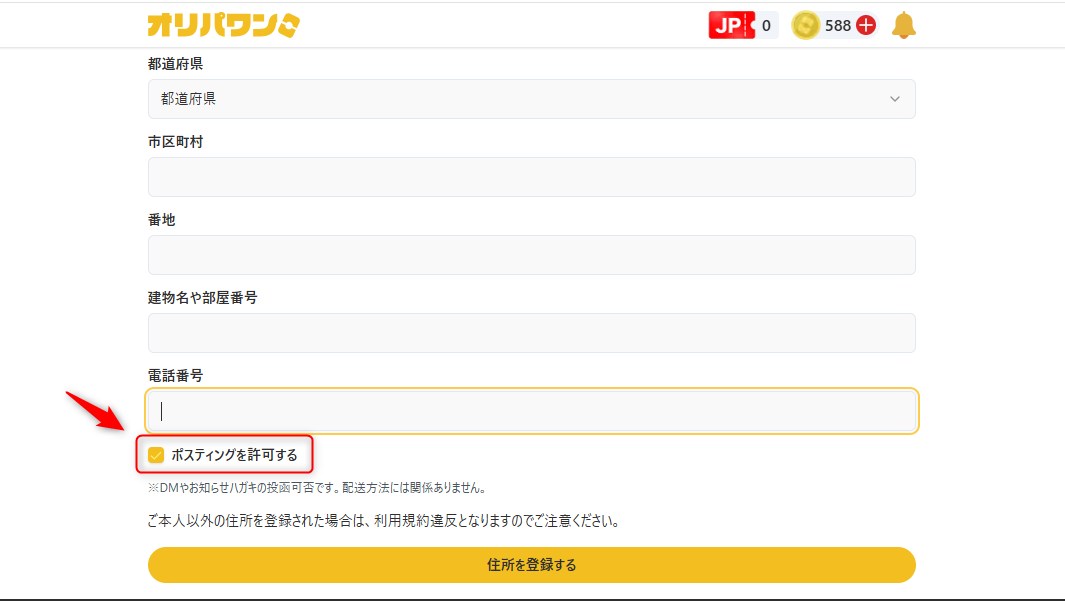Open the notification bell

coord(904,25)
